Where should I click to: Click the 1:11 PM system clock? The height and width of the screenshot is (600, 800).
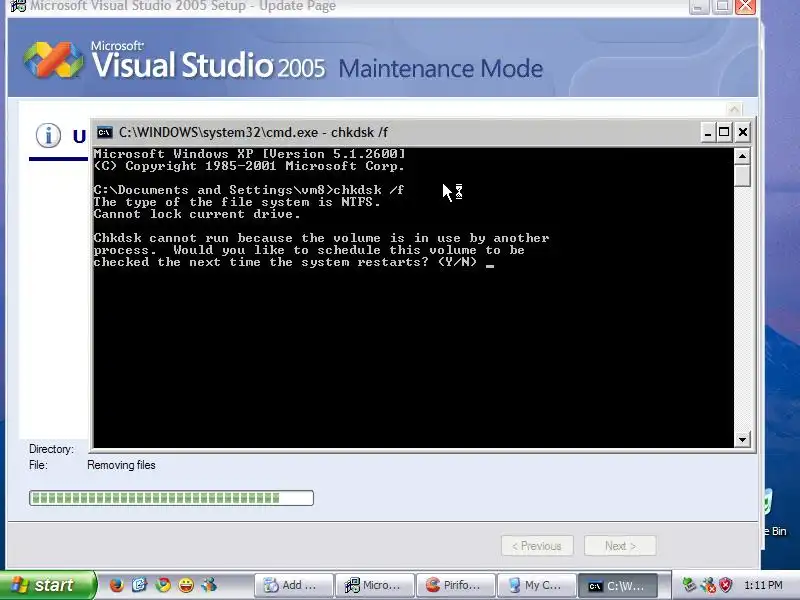763,585
